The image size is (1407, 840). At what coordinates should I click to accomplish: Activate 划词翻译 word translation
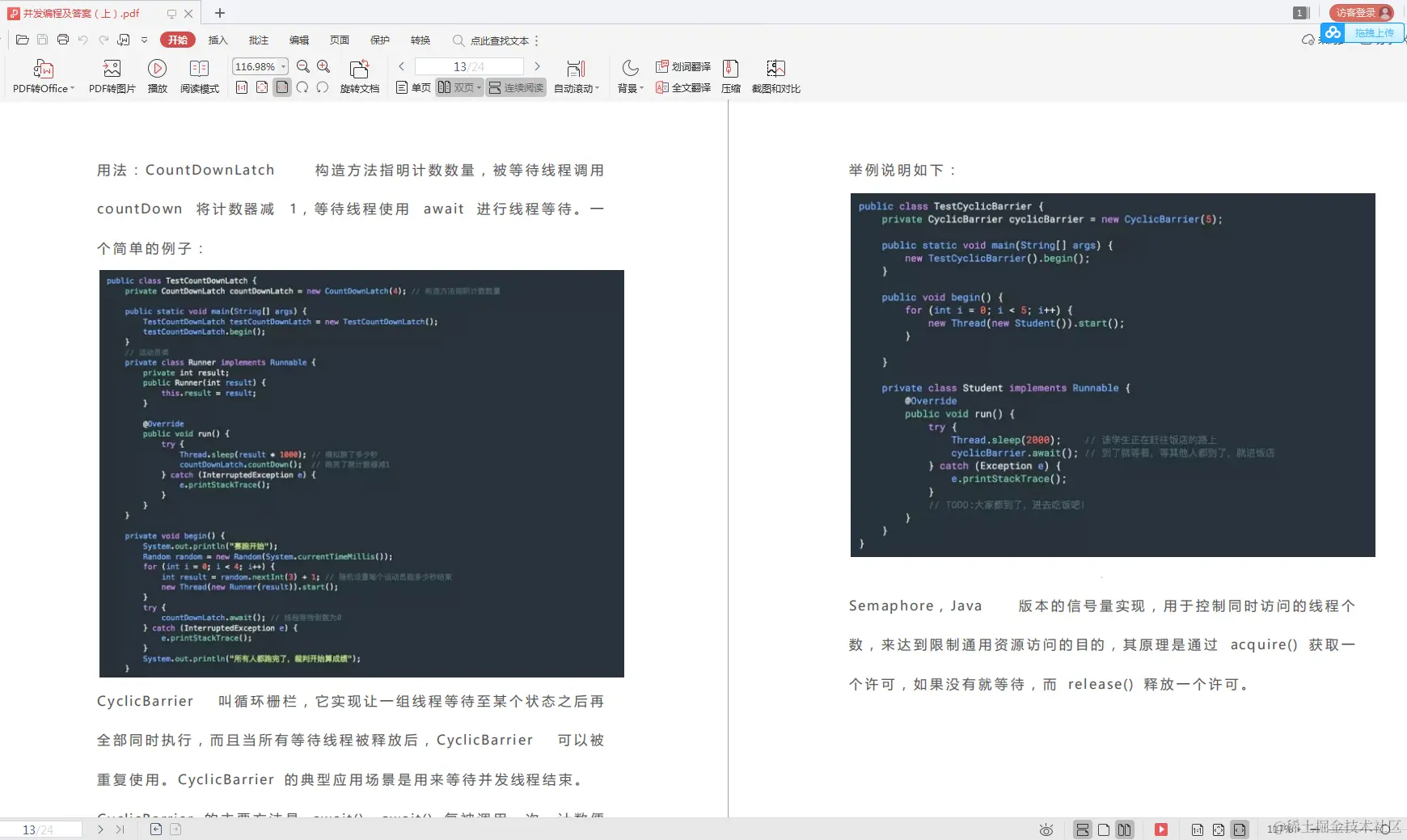click(x=684, y=66)
